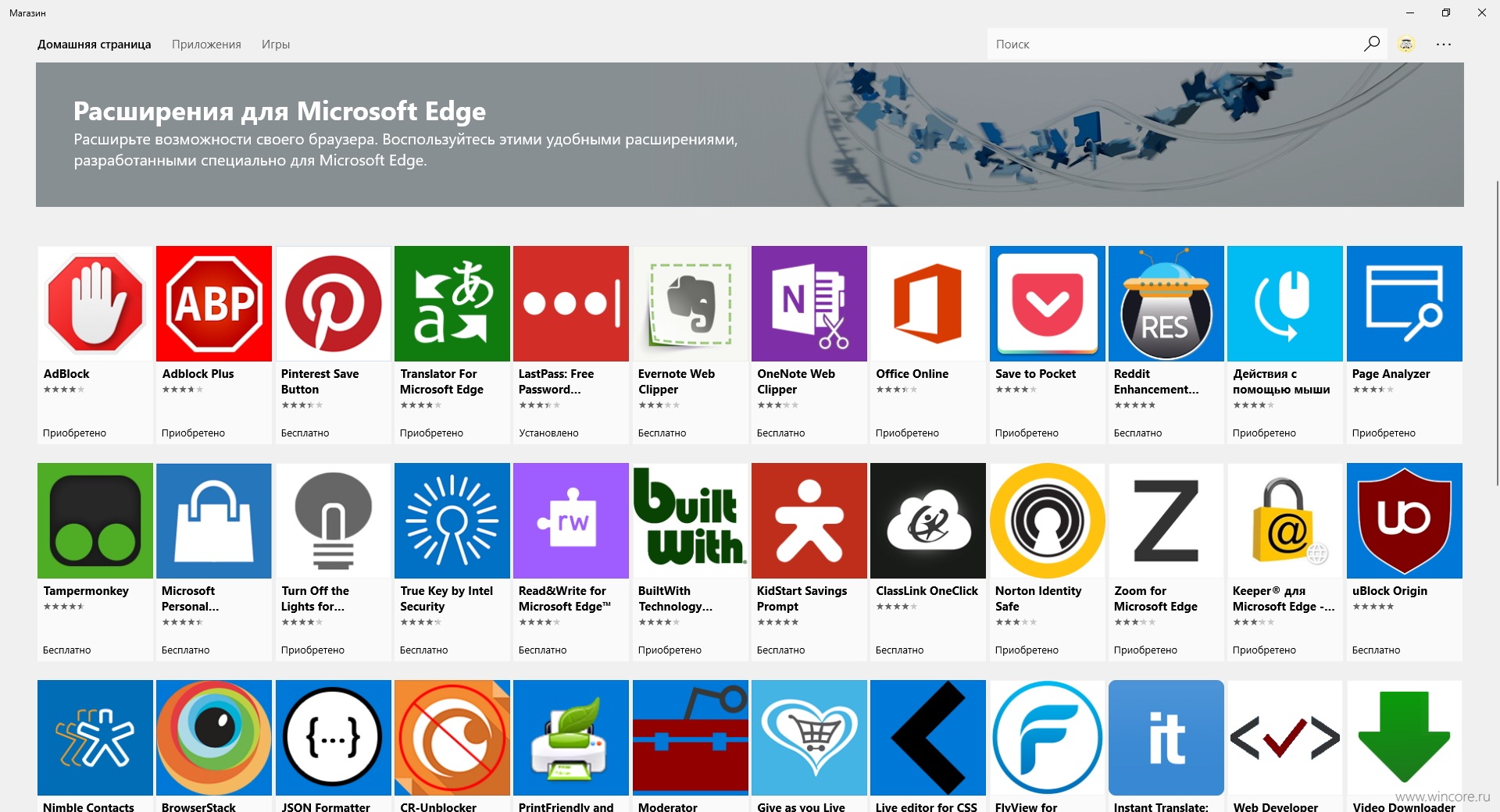Switch to the Приложения tab
Screen dimensions: 1500x812
(x=206, y=45)
